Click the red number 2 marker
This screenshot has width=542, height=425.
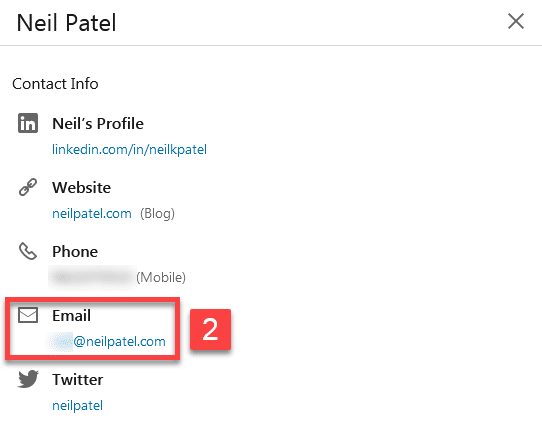[x=210, y=329]
